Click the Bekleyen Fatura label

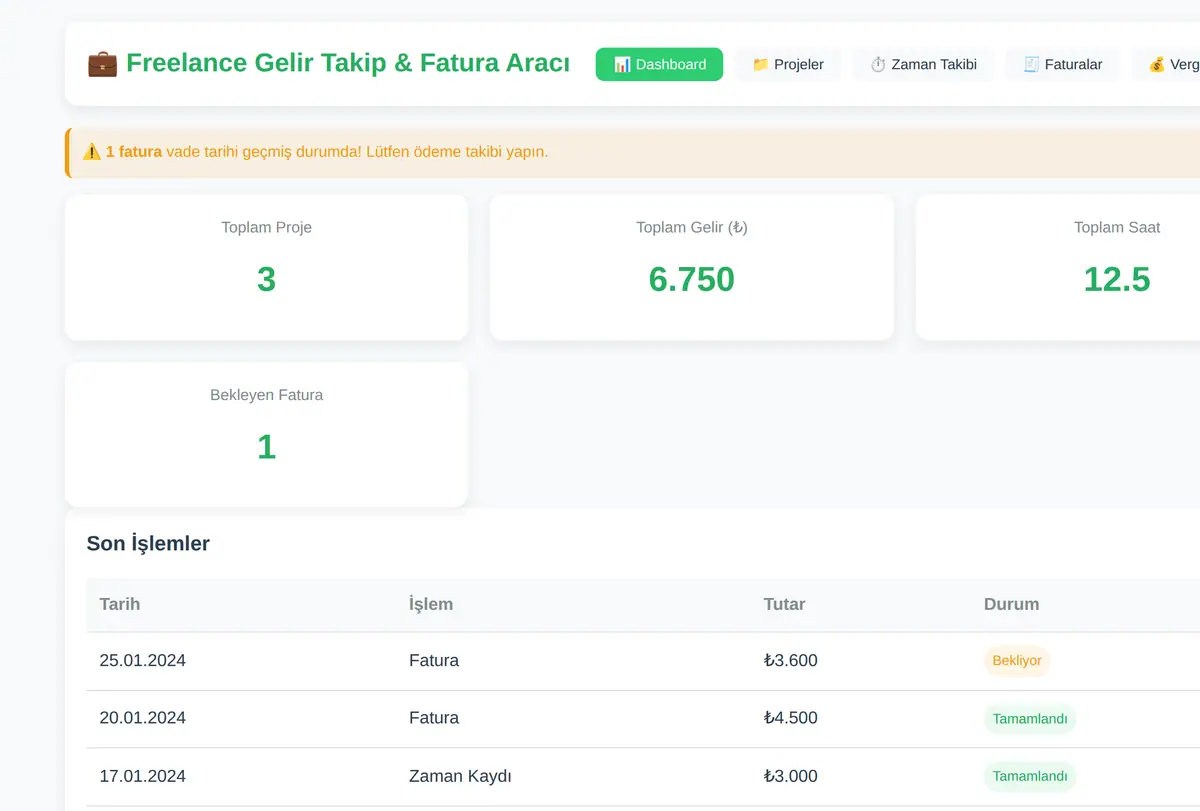[x=267, y=395]
